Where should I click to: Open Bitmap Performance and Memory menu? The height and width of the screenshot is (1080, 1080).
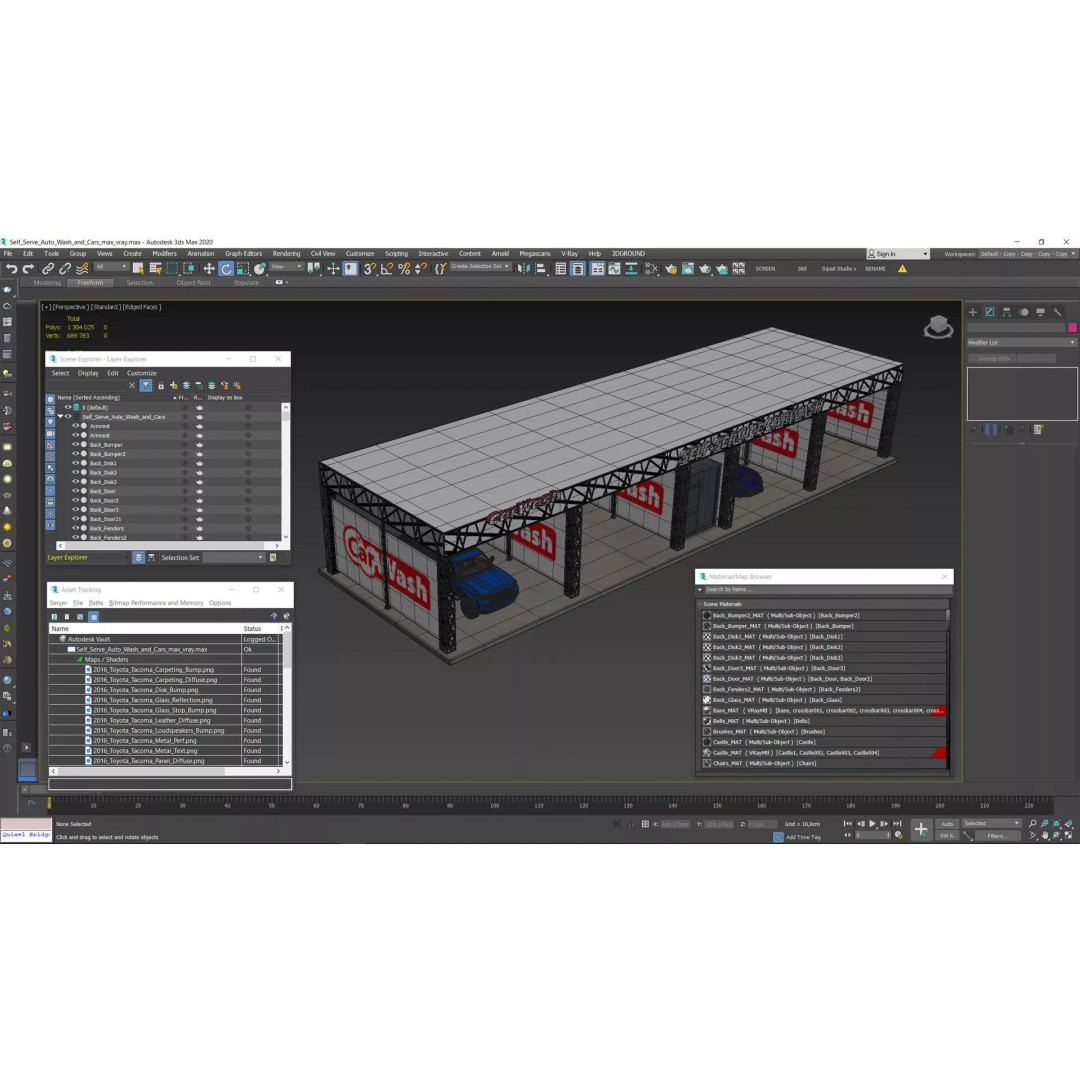point(156,603)
